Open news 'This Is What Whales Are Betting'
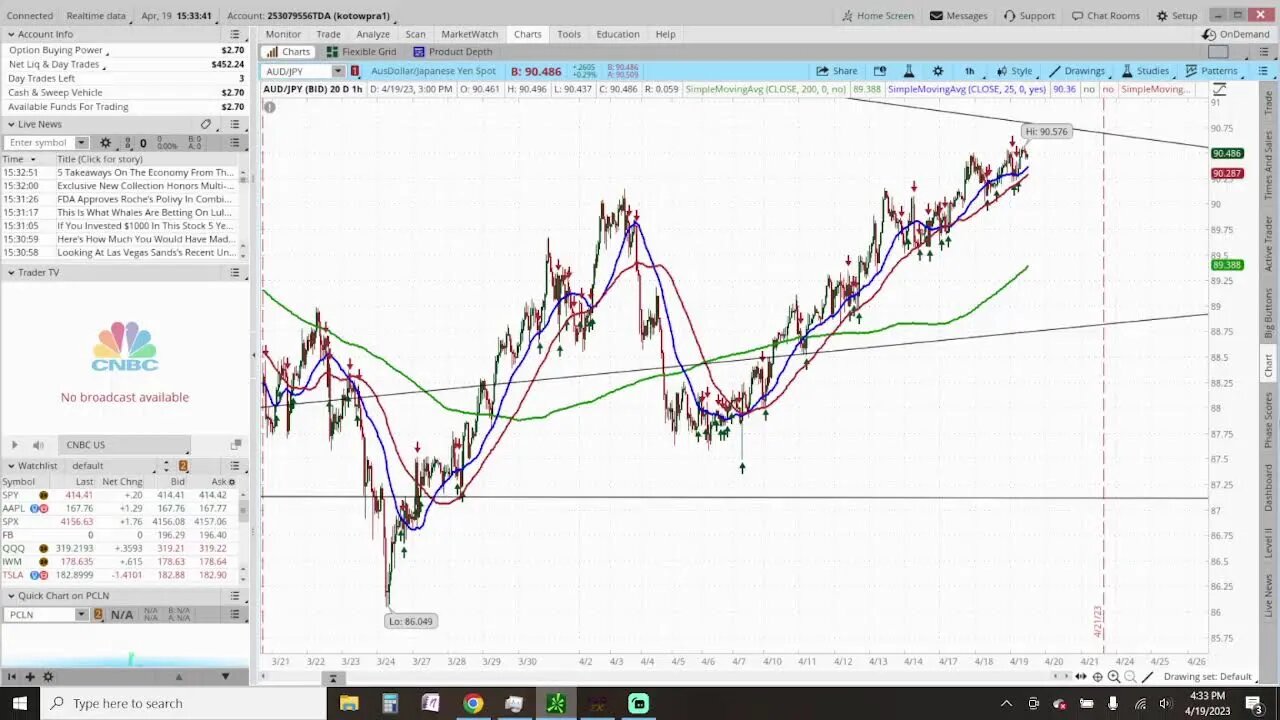The image size is (1280, 720). coord(145,212)
